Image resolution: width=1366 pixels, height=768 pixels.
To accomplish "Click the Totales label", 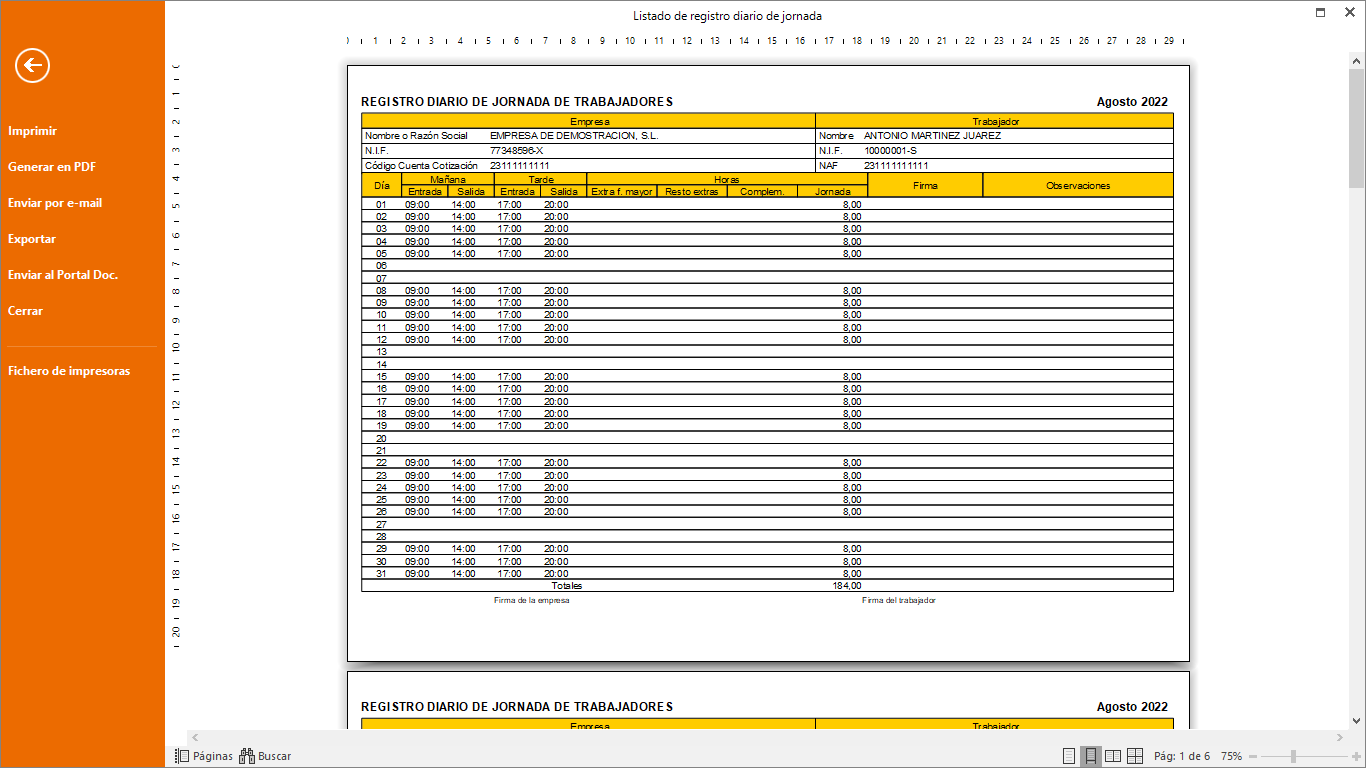I will tap(567, 586).
